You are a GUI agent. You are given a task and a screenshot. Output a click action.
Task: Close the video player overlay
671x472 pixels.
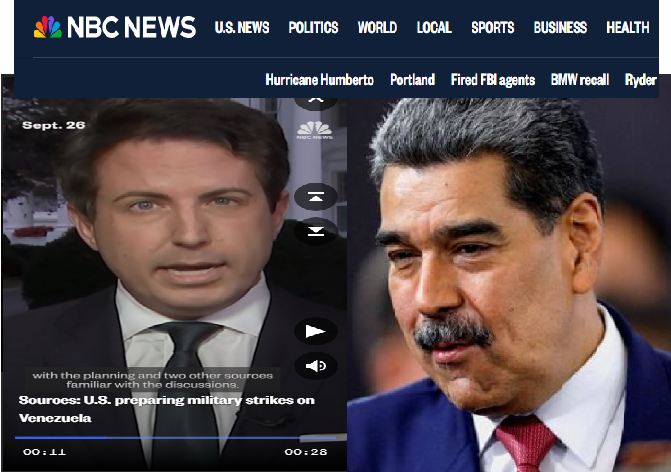315,98
